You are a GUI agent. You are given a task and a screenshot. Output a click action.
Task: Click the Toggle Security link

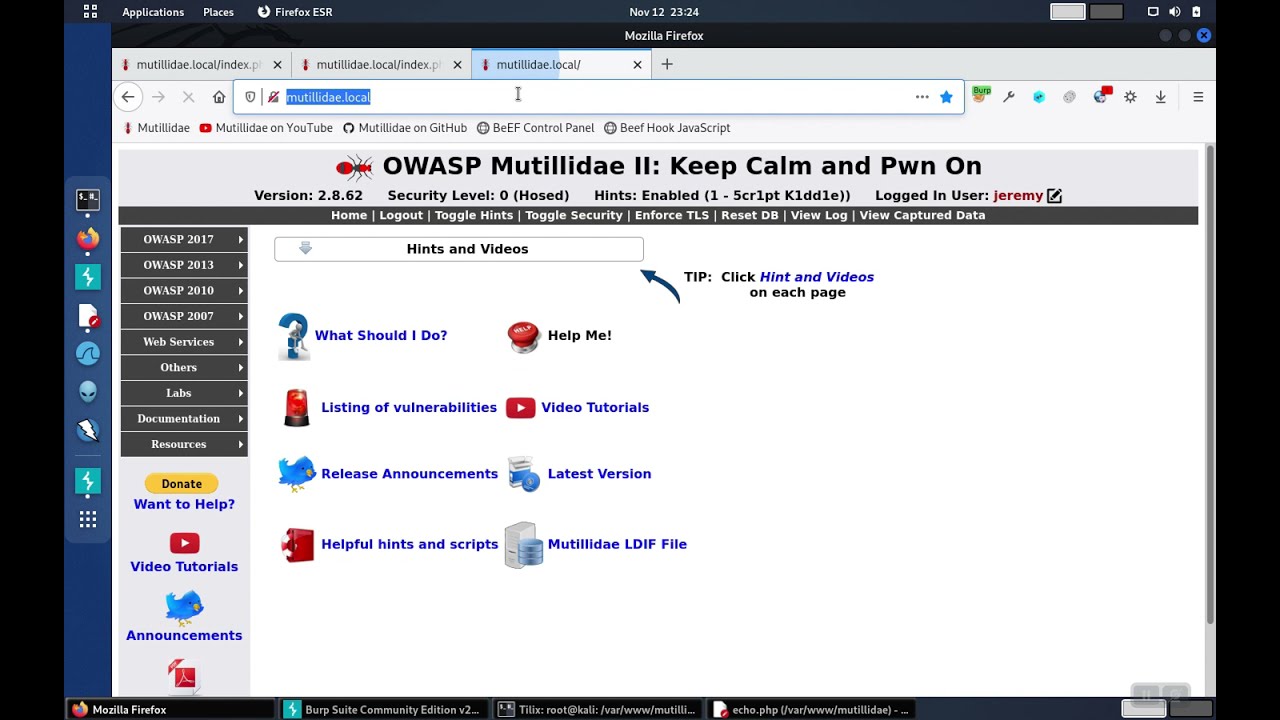coord(574,215)
